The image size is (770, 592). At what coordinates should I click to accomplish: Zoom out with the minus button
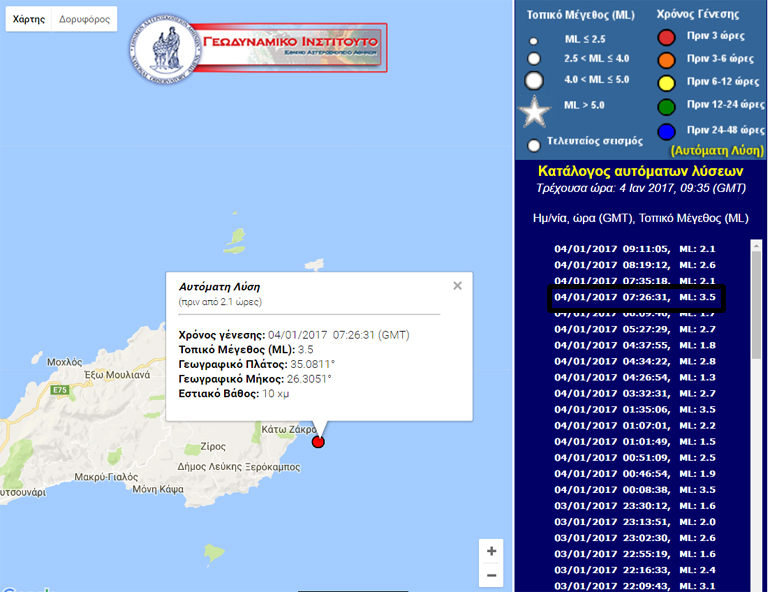point(490,576)
